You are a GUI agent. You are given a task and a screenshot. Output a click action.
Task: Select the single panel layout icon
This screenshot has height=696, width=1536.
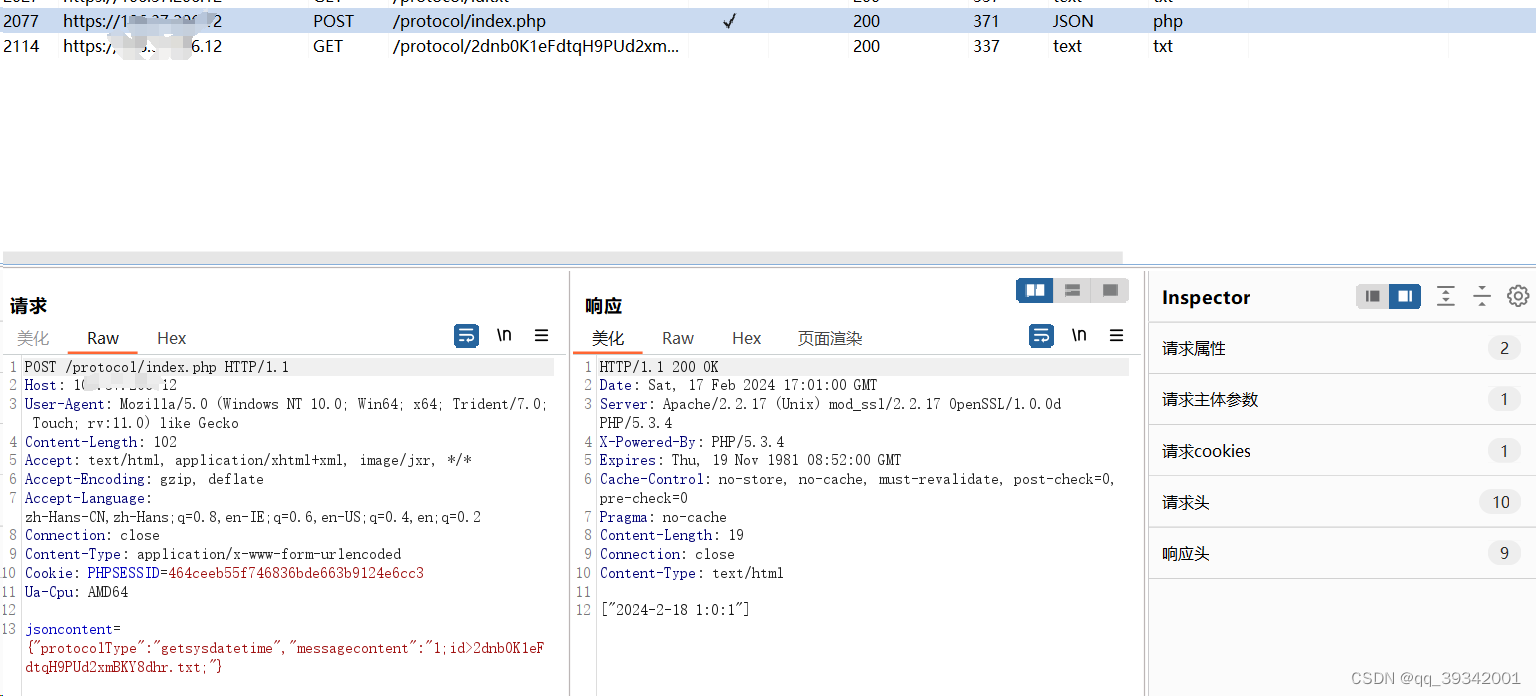(1109, 290)
